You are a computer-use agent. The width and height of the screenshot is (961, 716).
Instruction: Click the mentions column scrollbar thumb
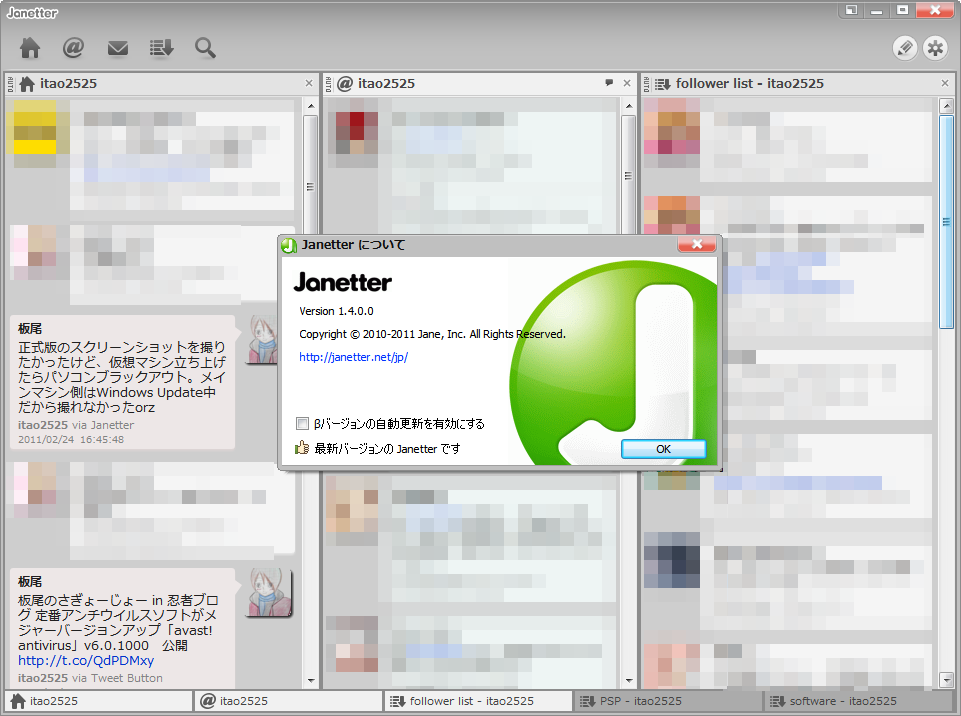click(629, 175)
